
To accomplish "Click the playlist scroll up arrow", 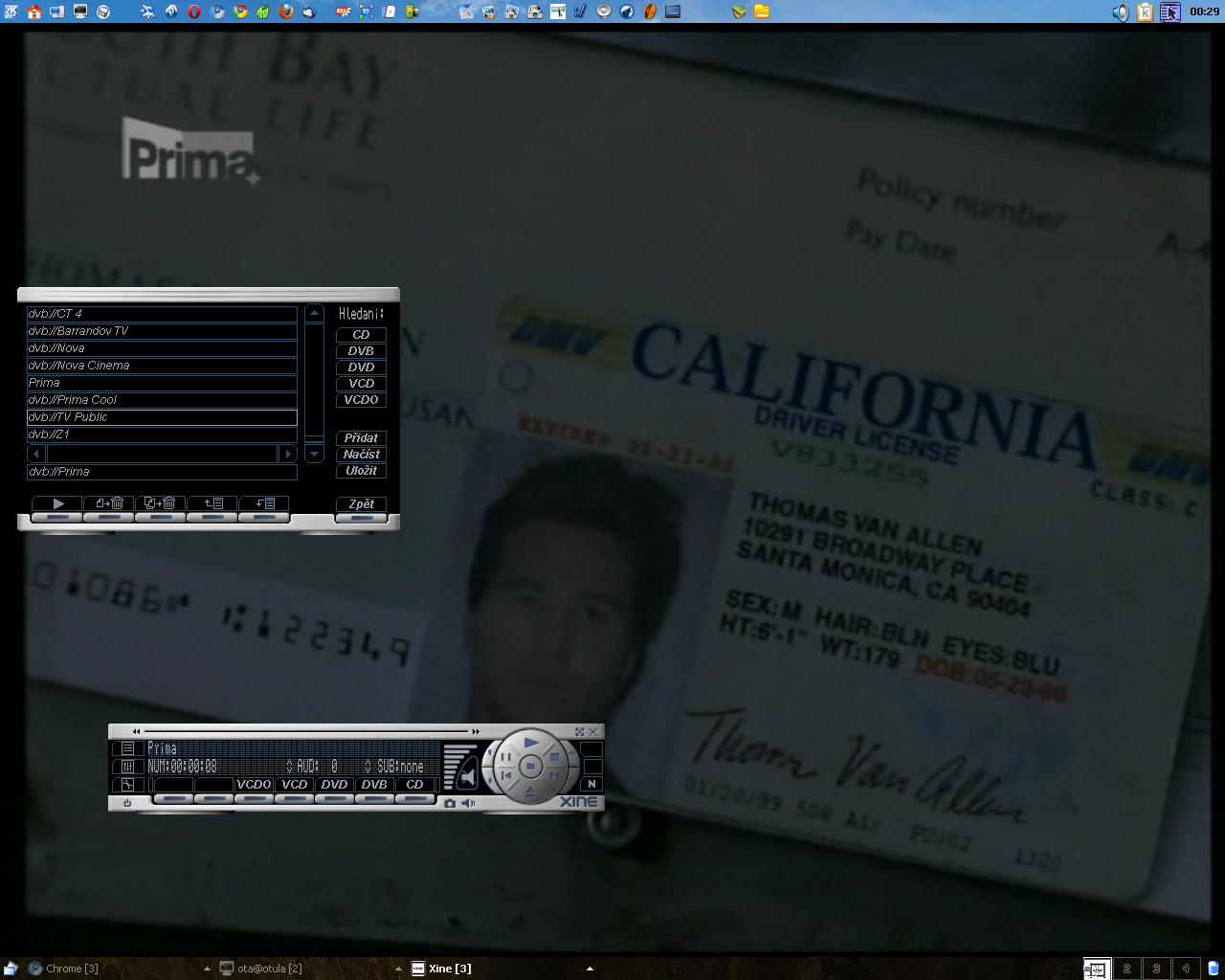I will coord(314,313).
